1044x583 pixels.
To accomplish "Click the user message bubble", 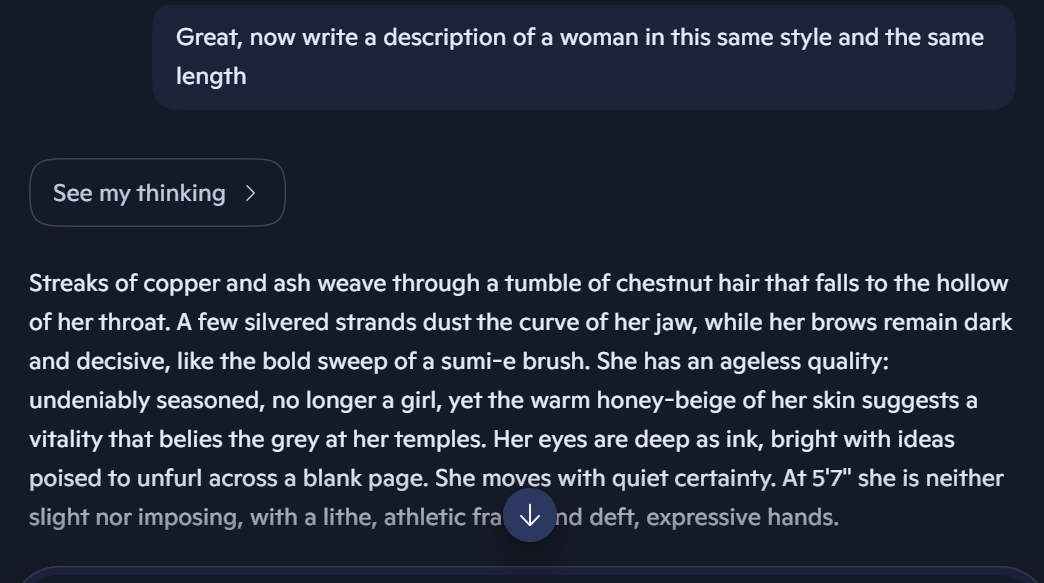I will (x=583, y=56).
